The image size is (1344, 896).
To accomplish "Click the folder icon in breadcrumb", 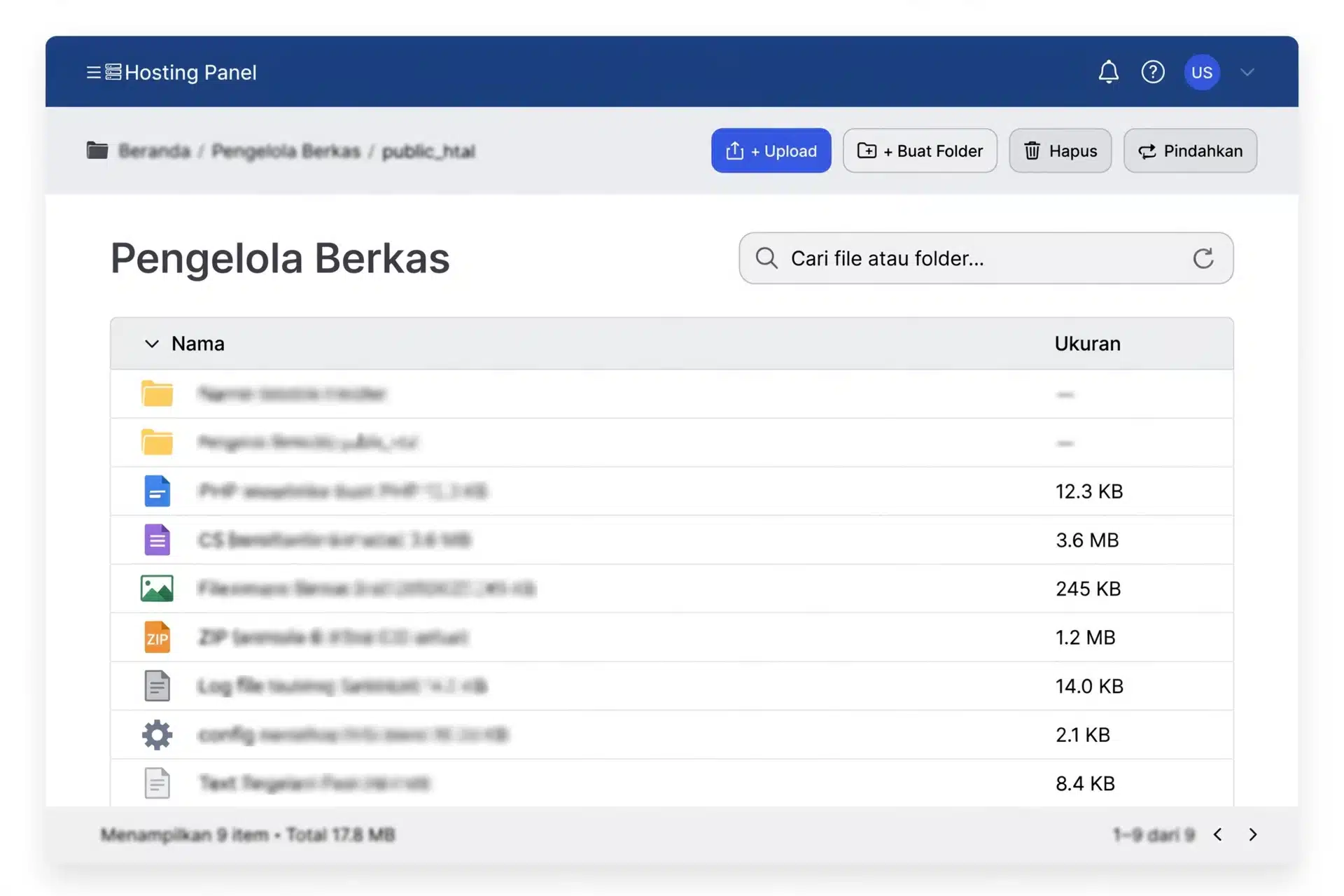I will point(97,150).
